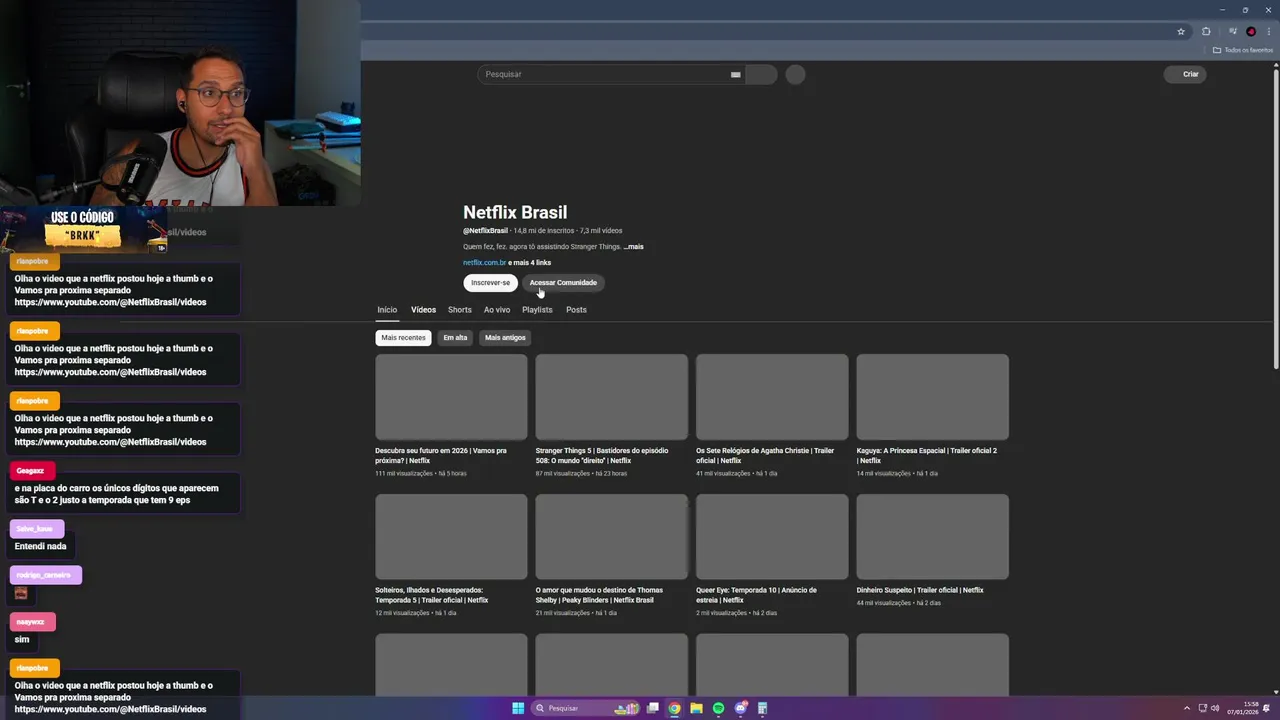Click the YouTube search submit button
This screenshot has height=720, width=1280.
761,74
